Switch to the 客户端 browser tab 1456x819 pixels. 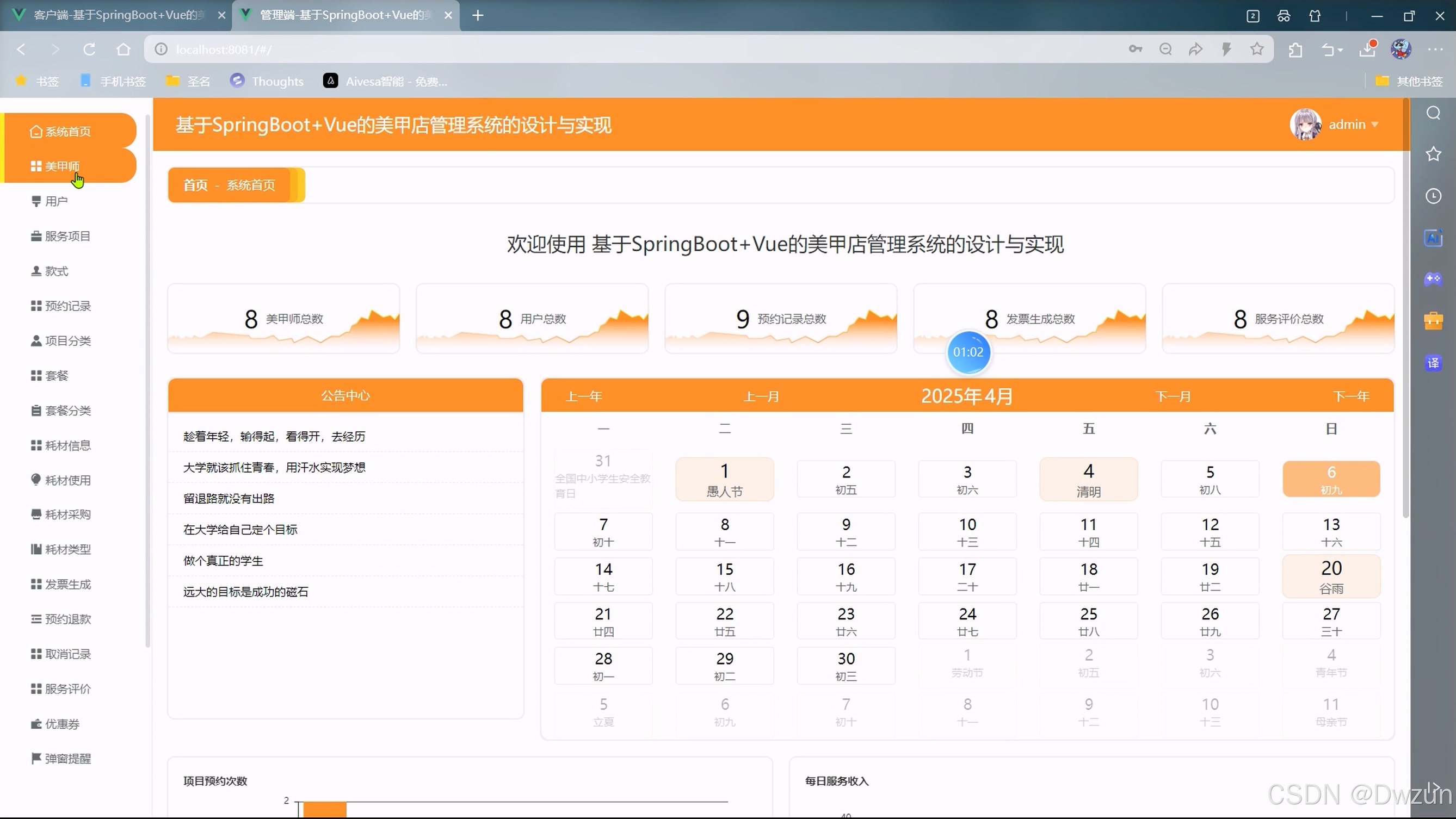[119, 15]
